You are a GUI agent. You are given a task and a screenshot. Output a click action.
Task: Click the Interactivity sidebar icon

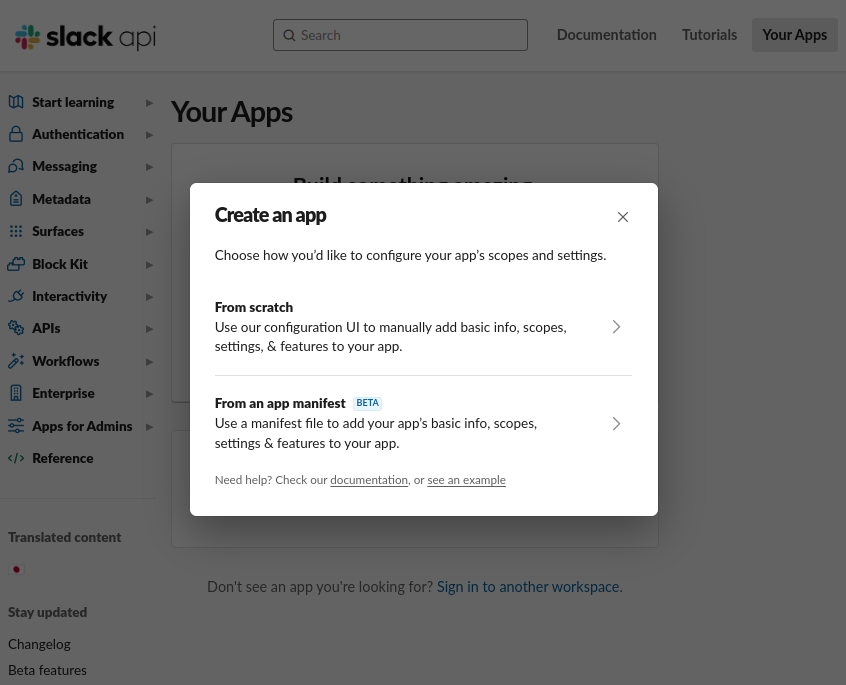click(16, 295)
